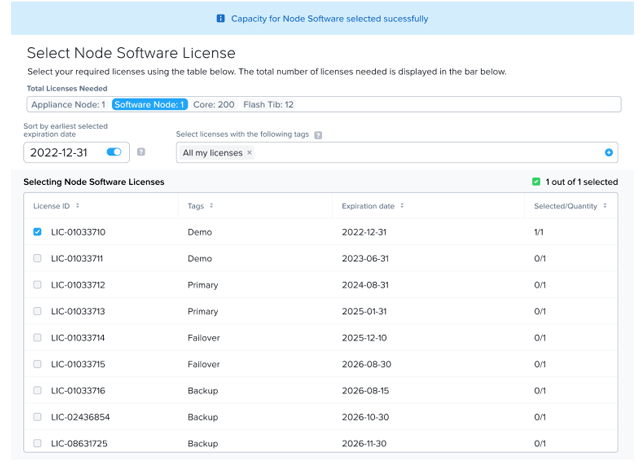Check the LIC-01033712 license checkbox
Viewport: 644px width, 465px height.
click(37, 285)
